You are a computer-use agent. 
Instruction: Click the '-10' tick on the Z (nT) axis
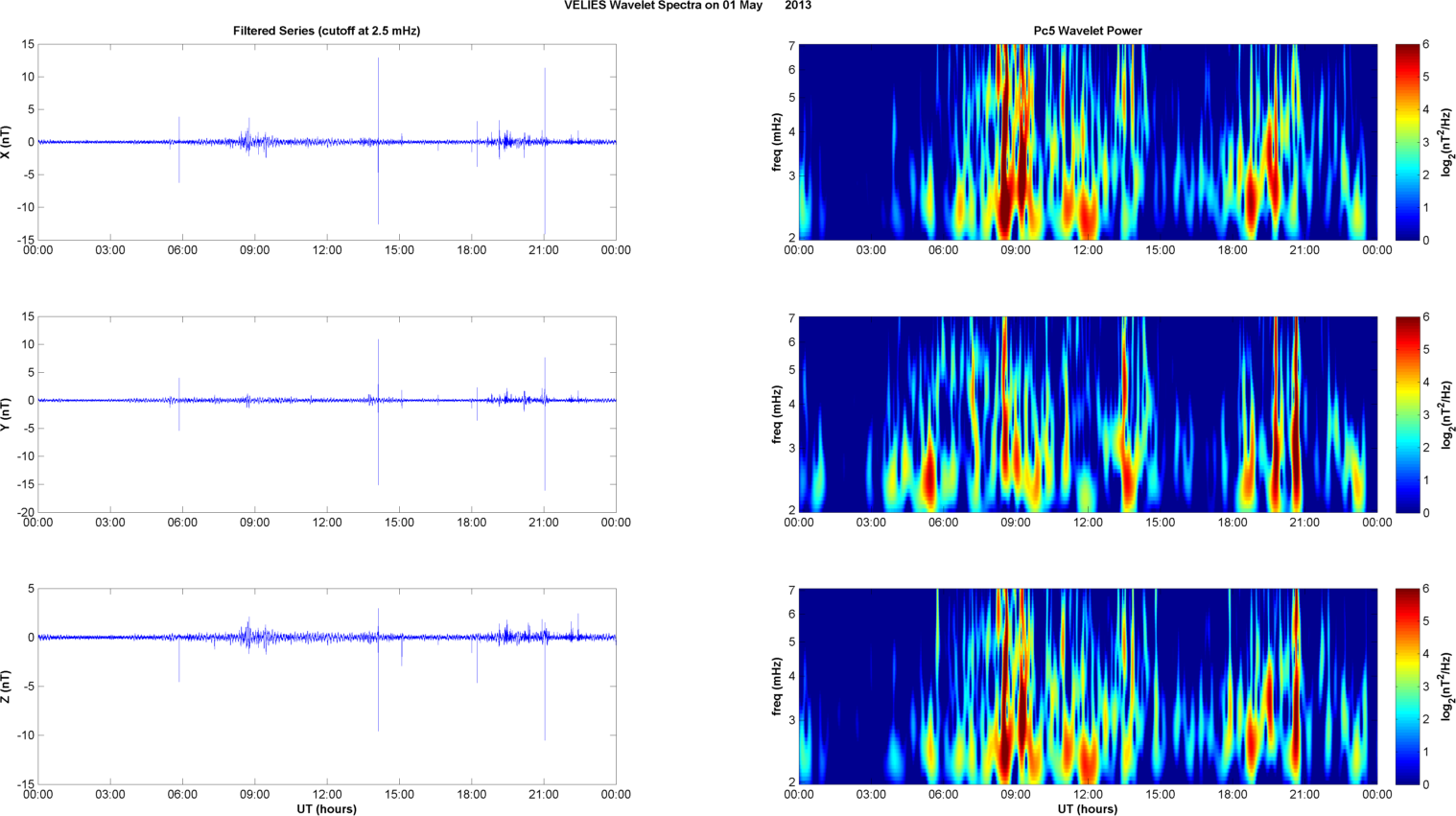point(25,735)
